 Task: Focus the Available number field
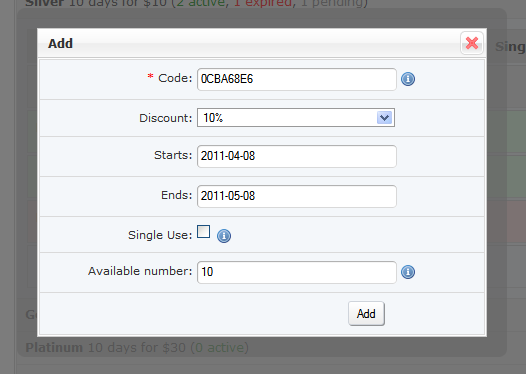pos(297,272)
